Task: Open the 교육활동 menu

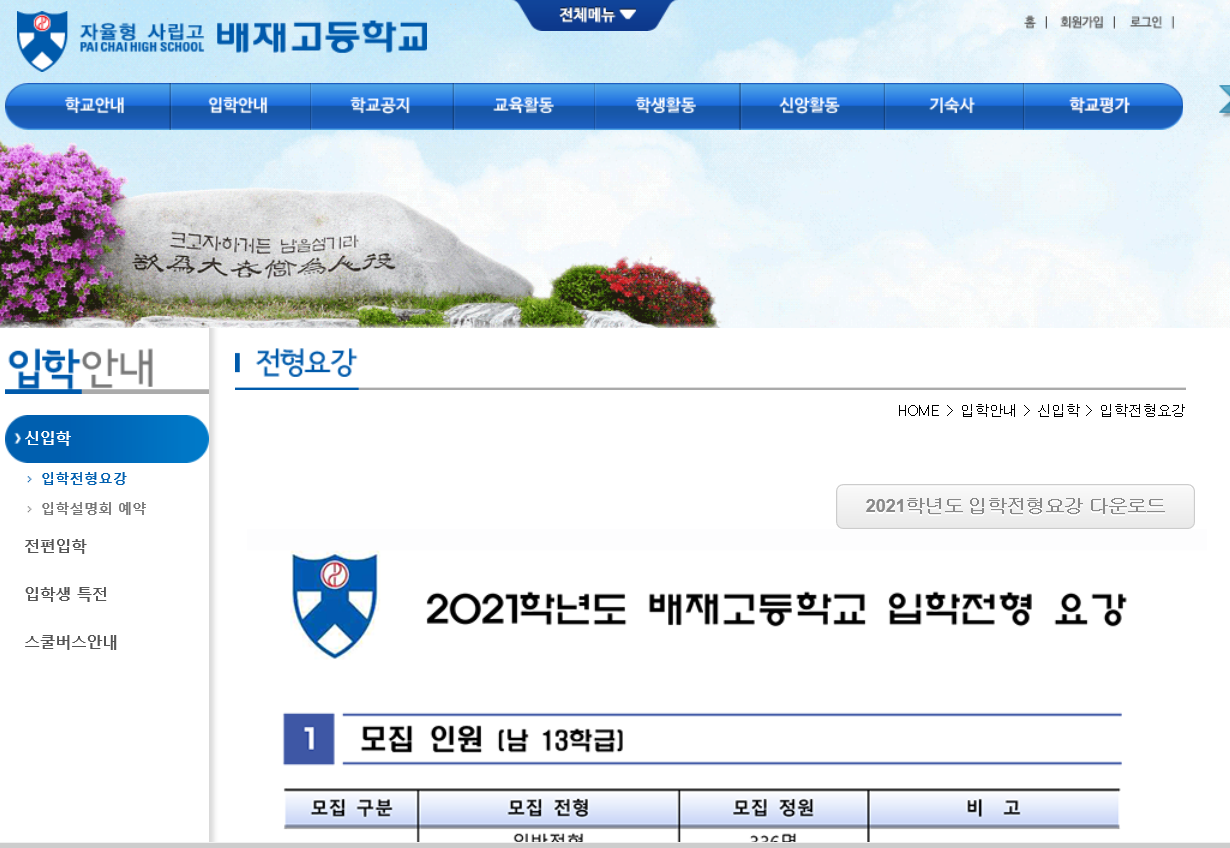Action: (523, 105)
